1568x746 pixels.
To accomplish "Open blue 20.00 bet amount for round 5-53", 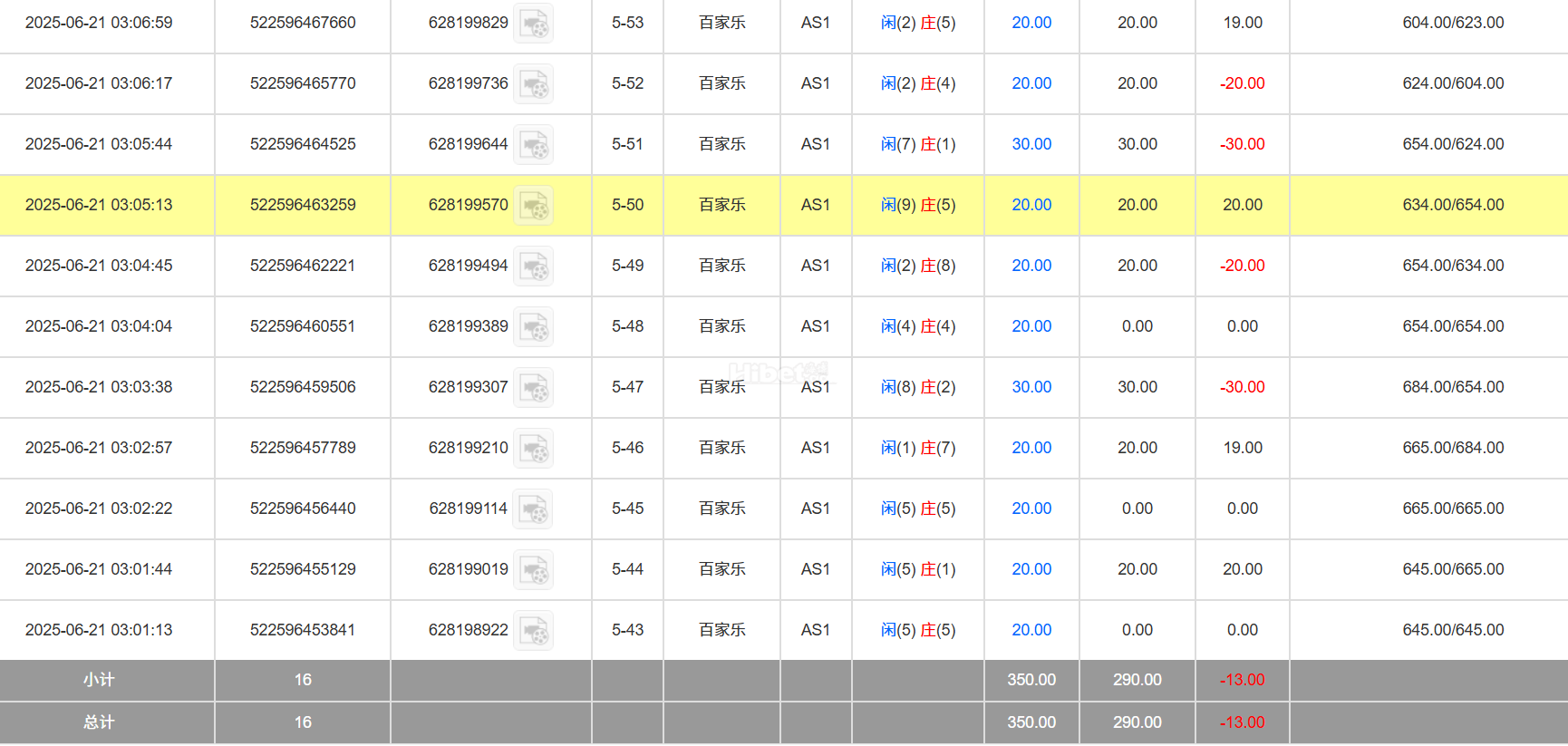I will (1031, 23).
